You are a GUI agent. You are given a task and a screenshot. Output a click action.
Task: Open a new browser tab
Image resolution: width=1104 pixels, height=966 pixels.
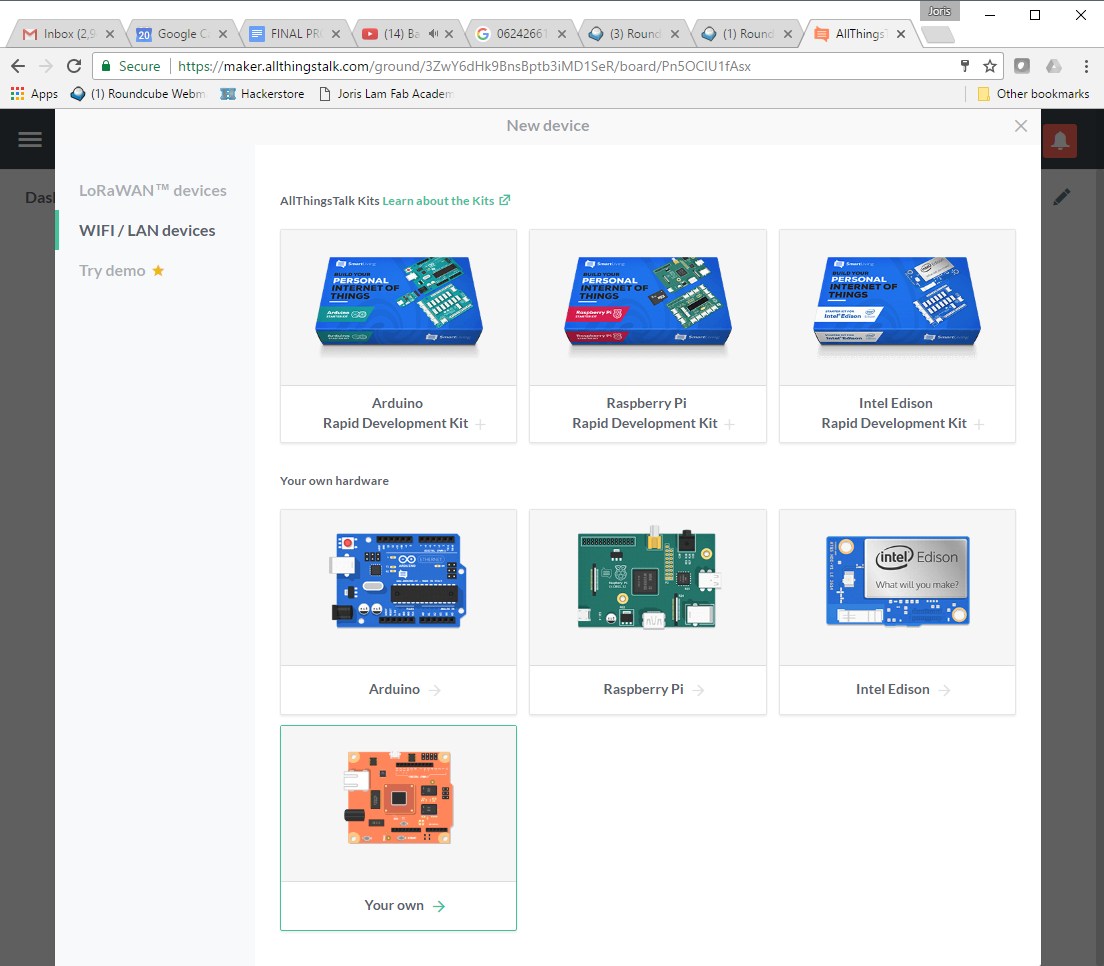coord(937,34)
